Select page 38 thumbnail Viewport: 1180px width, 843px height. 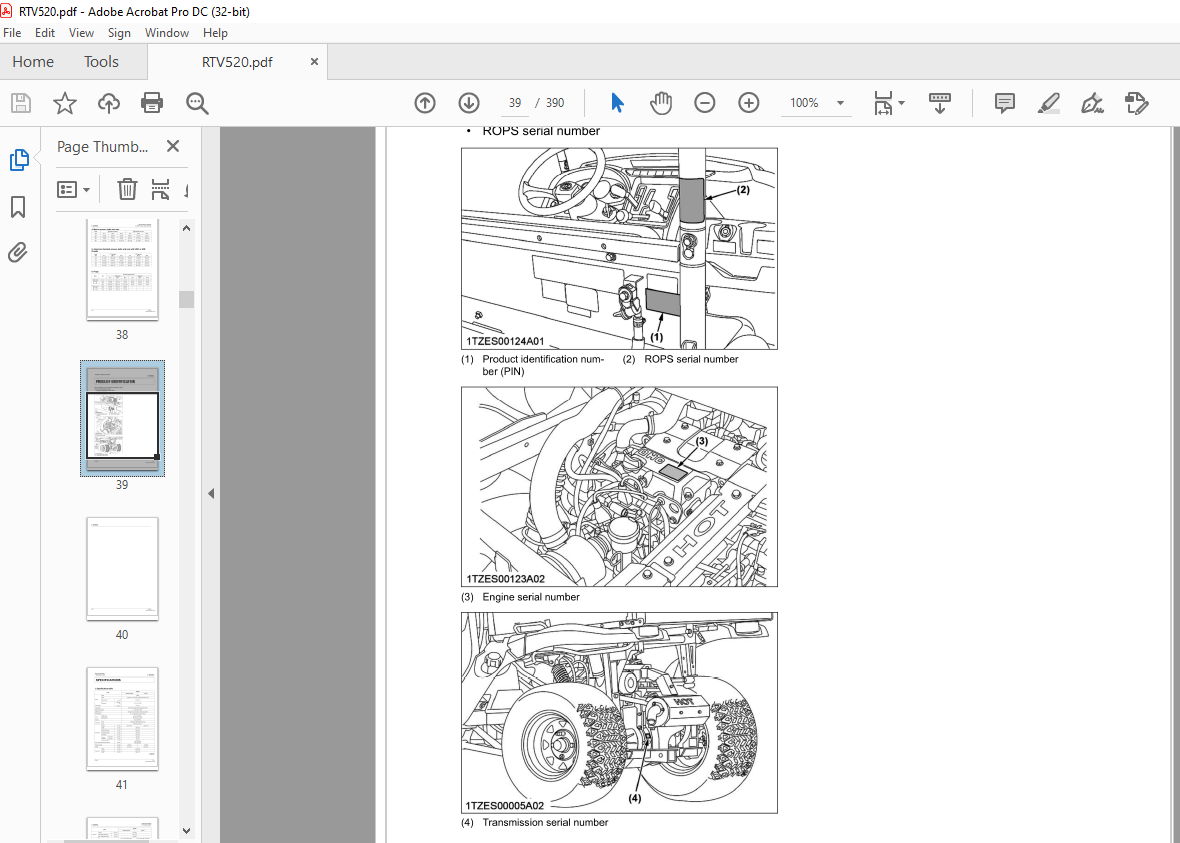point(122,269)
